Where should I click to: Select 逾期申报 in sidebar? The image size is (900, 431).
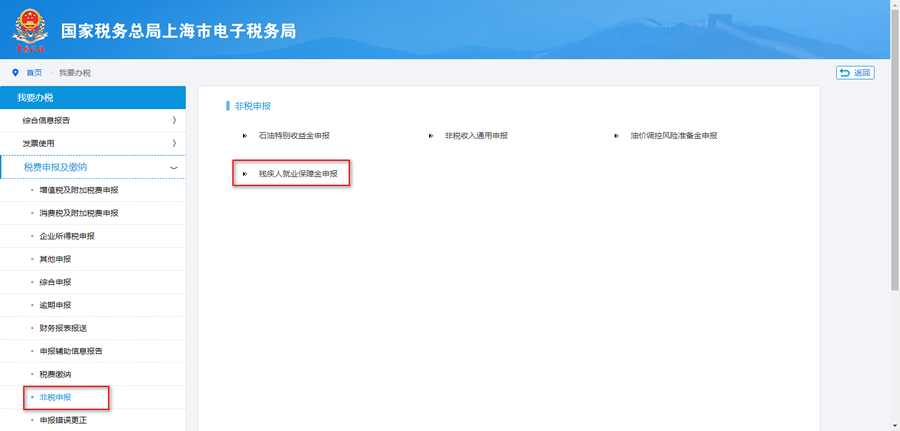55,305
